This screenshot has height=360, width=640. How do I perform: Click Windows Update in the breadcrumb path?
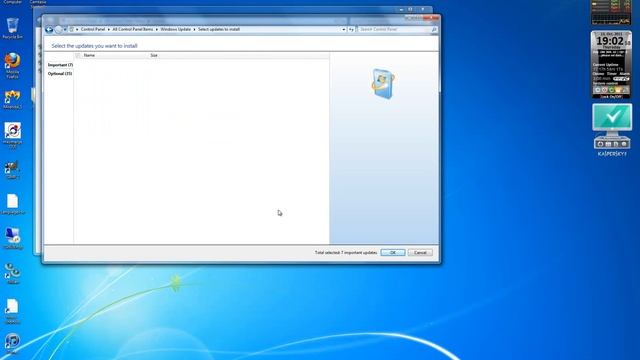(176, 29)
